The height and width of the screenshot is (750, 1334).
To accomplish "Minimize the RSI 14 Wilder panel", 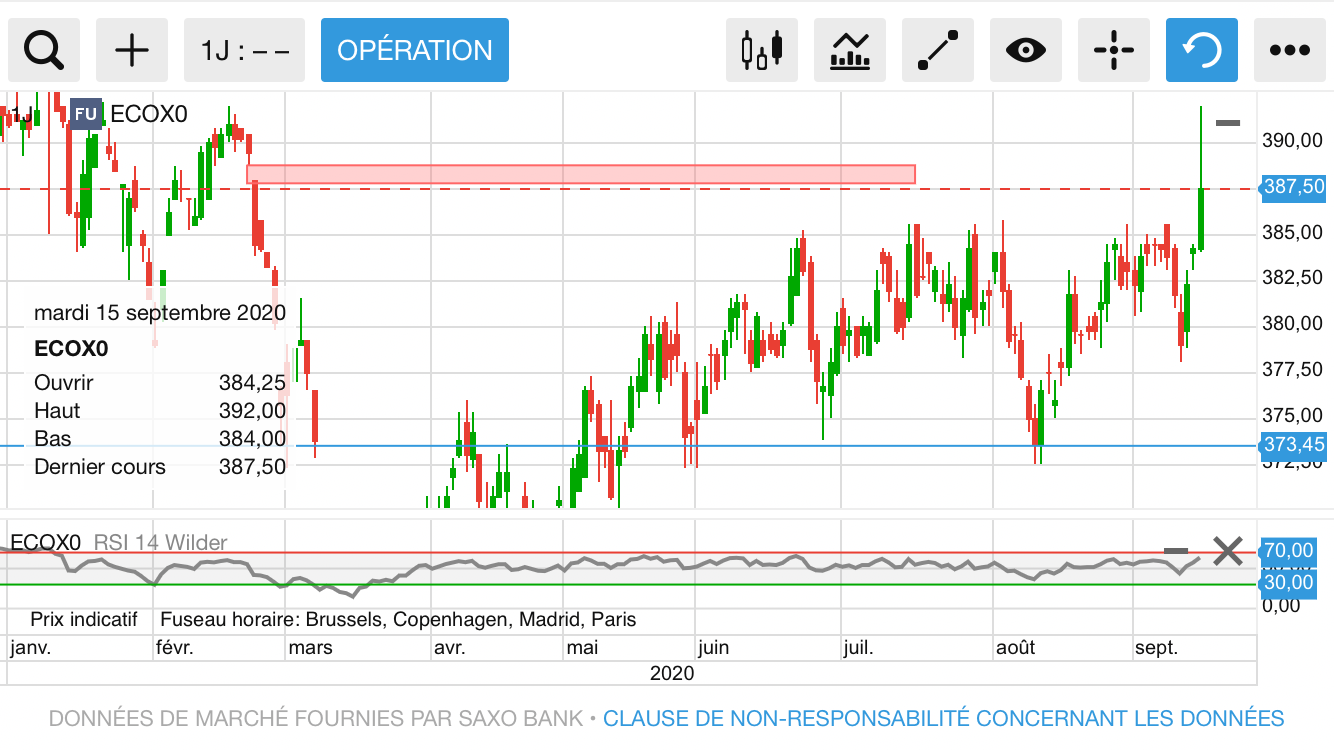I will 1176,551.
